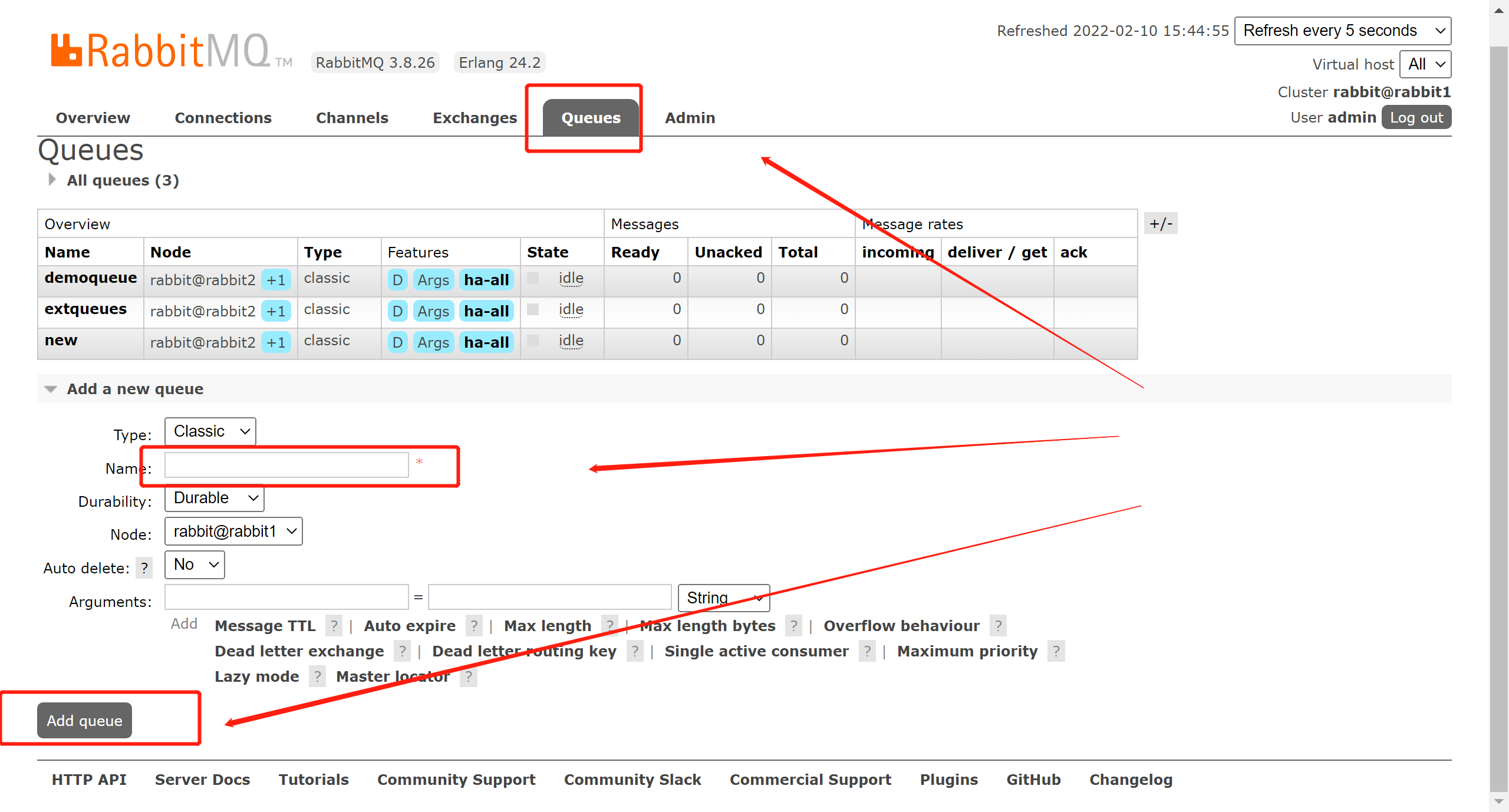Click the +1 badge on the demoqueue row
Image resolution: width=1509 pixels, height=812 pixels.
click(276, 280)
